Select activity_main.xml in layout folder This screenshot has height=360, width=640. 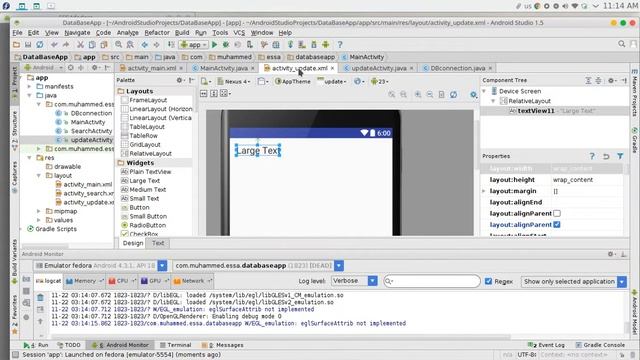coord(84,184)
